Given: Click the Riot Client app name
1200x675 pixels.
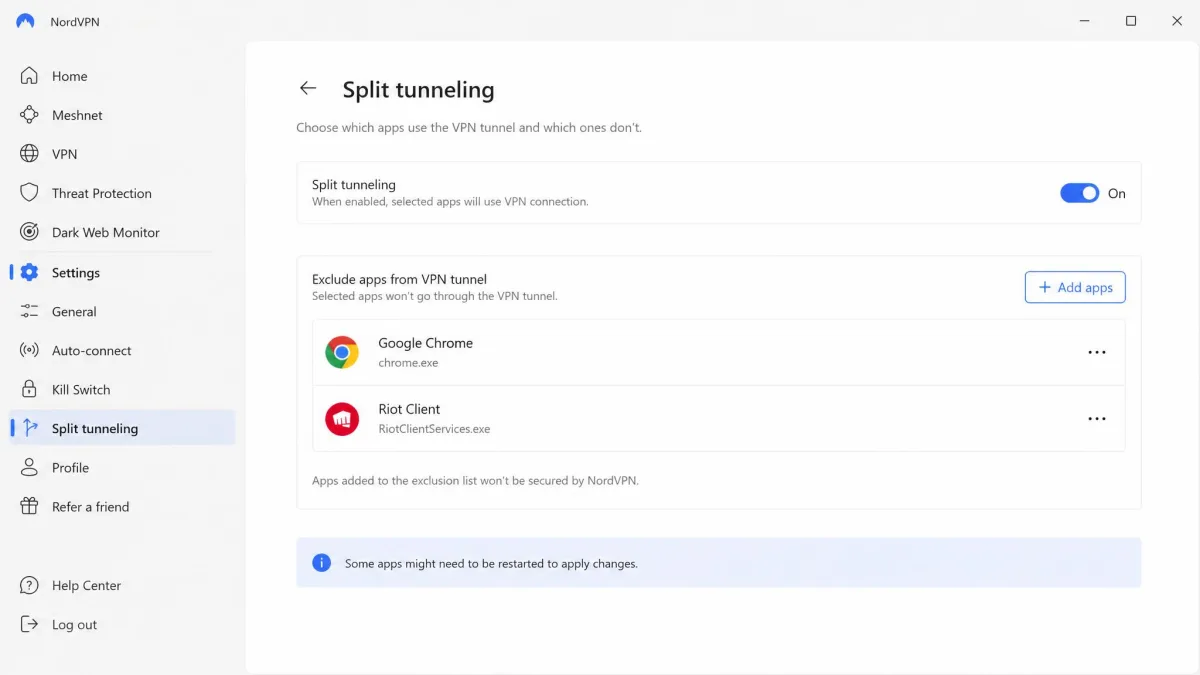Looking at the screenshot, I should 409,409.
